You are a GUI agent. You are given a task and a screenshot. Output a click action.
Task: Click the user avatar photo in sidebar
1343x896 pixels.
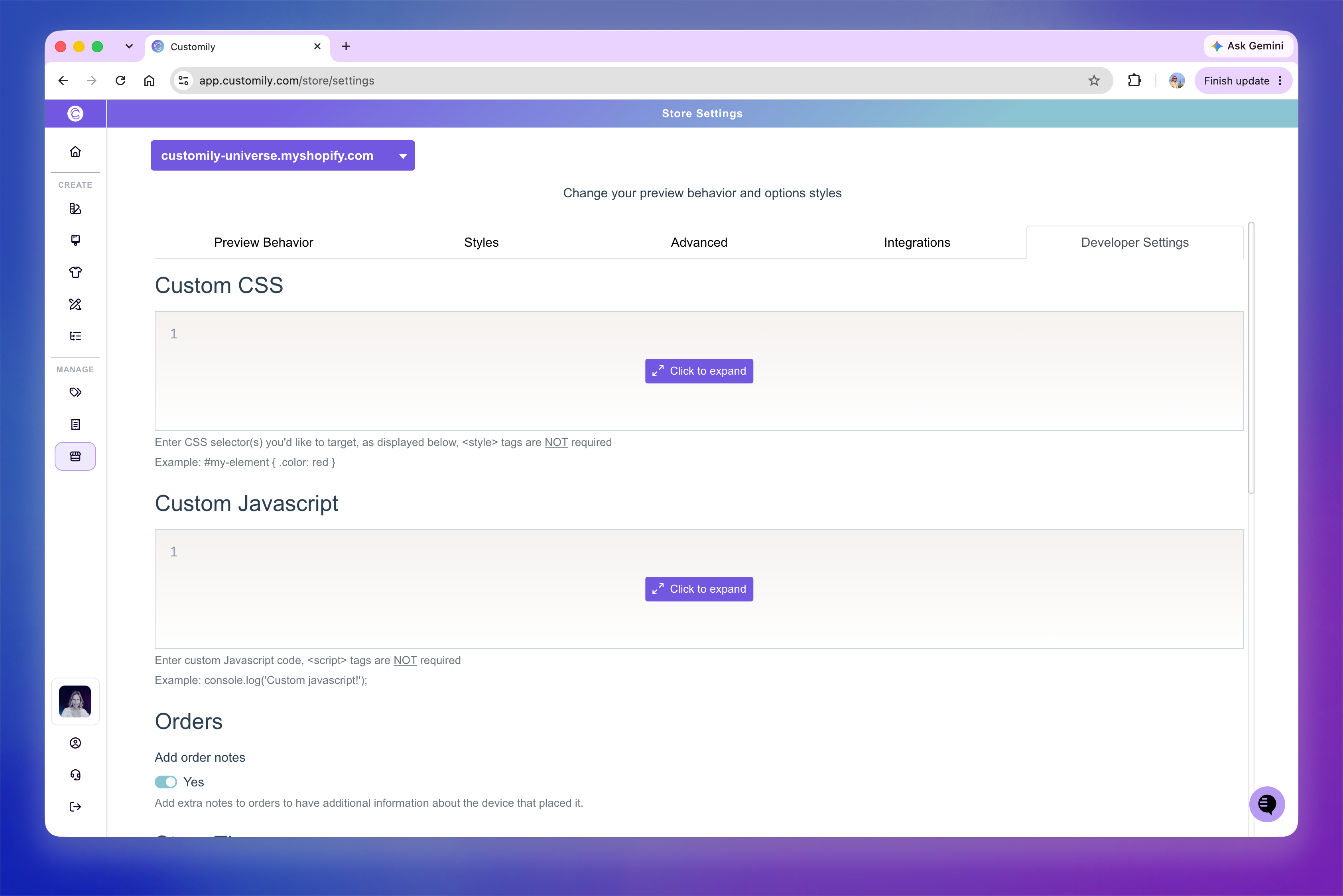coord(75,702)
